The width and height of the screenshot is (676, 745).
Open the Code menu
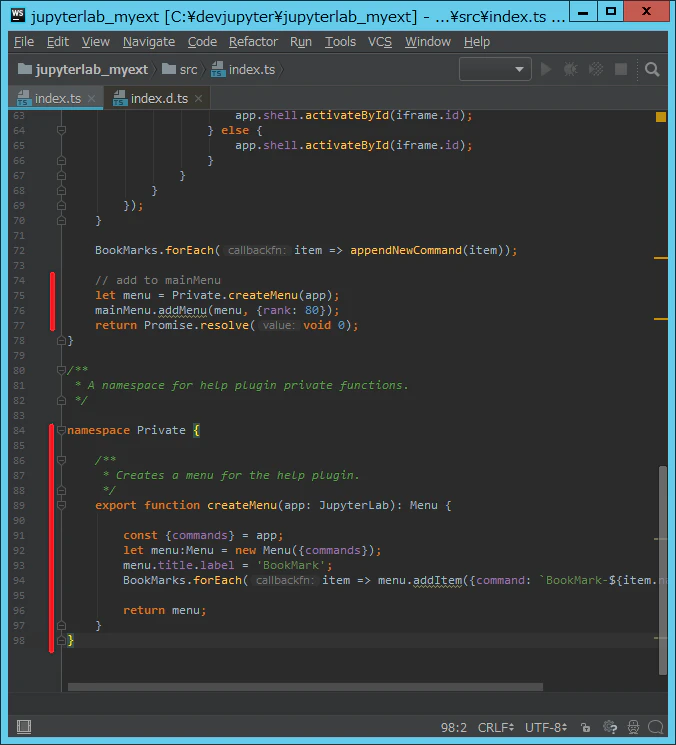pyautogui.click(x=202, y=42)
